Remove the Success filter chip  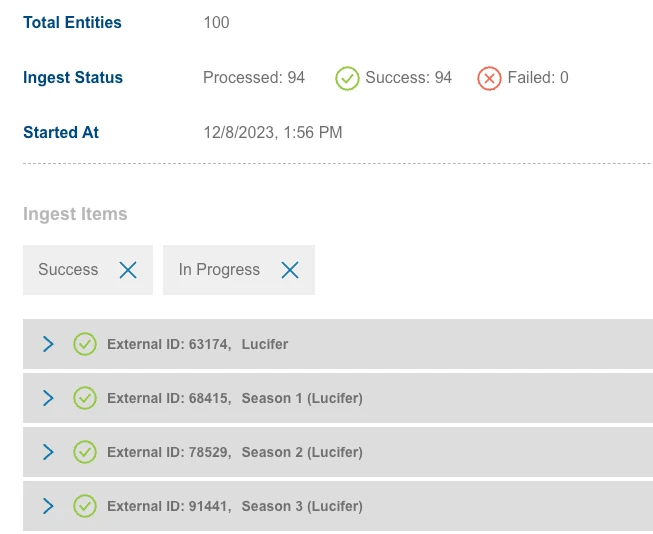[128, 270]
